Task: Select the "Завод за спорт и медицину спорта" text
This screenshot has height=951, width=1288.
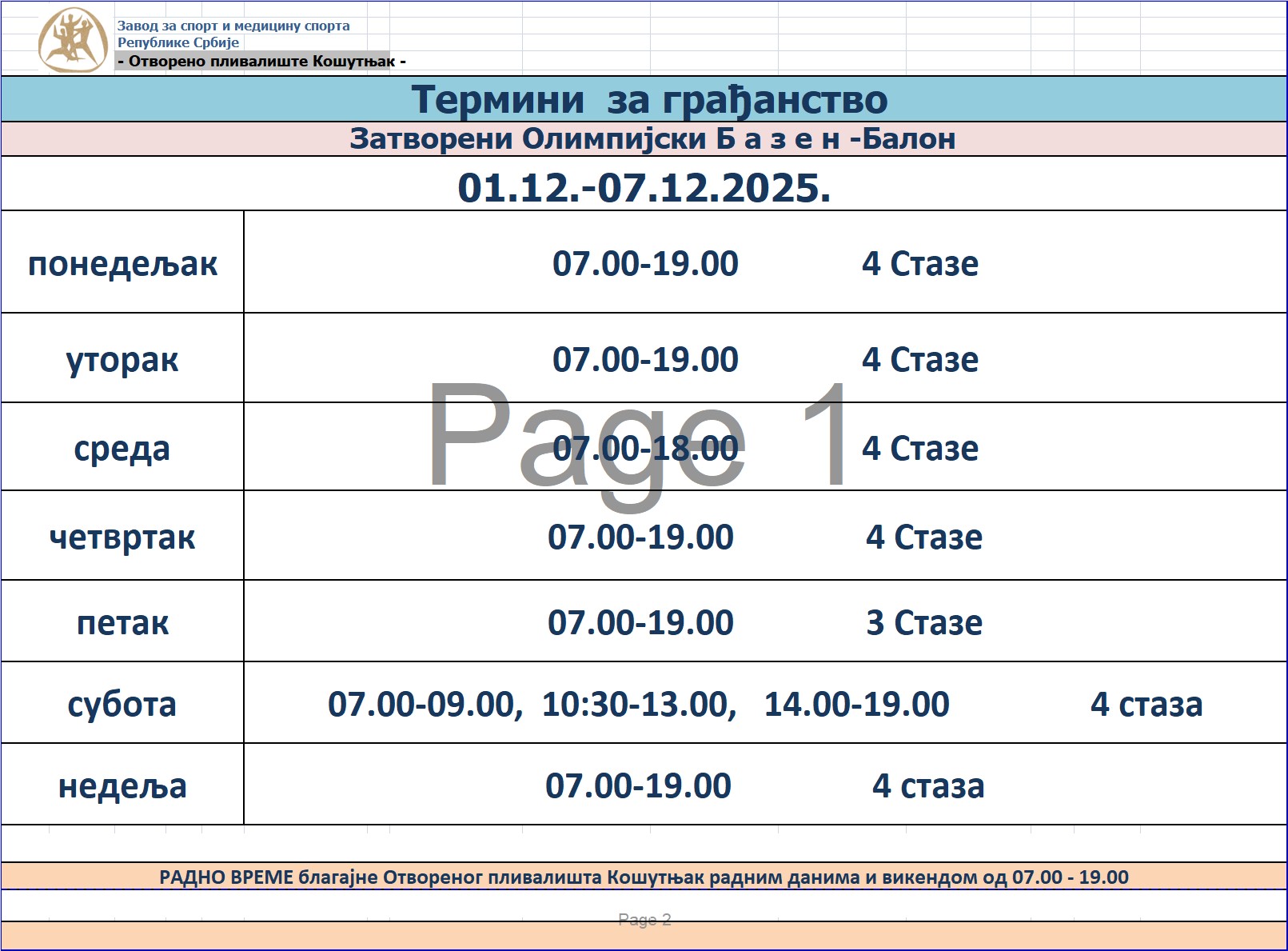Action: coord(233,26)
